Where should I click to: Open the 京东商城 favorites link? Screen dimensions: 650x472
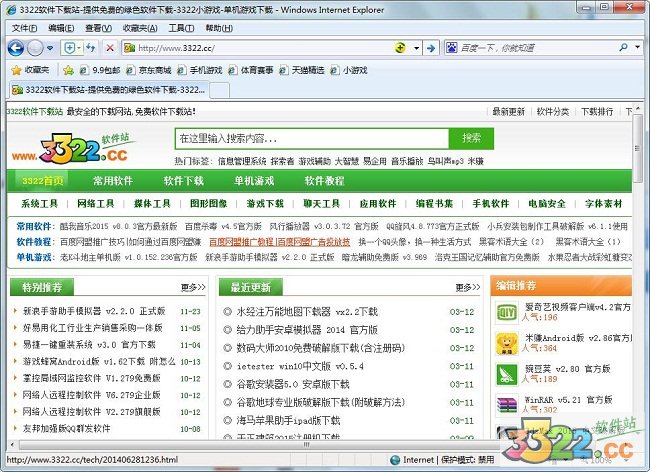pos(148,70)
